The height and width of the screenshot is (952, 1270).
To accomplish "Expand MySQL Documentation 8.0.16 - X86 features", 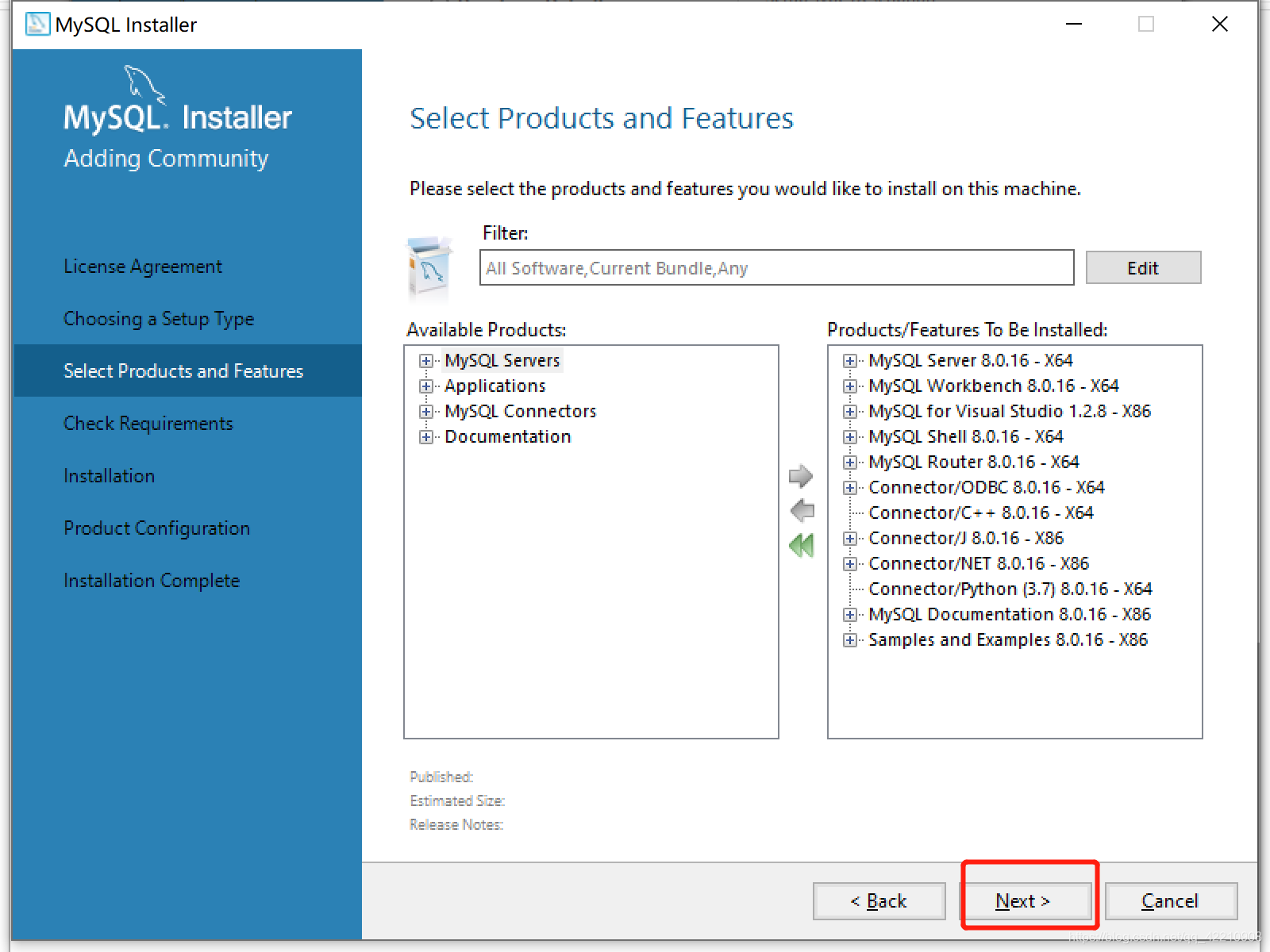I will 850,615.
